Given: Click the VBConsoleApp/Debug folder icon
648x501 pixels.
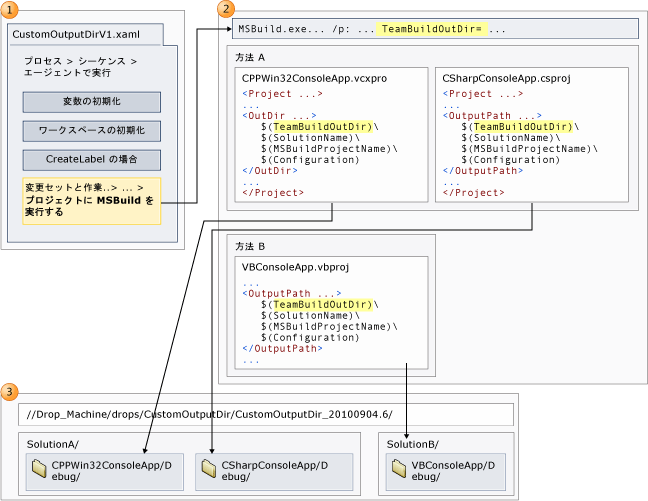Looking at the screenshot, I should point(399,468).
